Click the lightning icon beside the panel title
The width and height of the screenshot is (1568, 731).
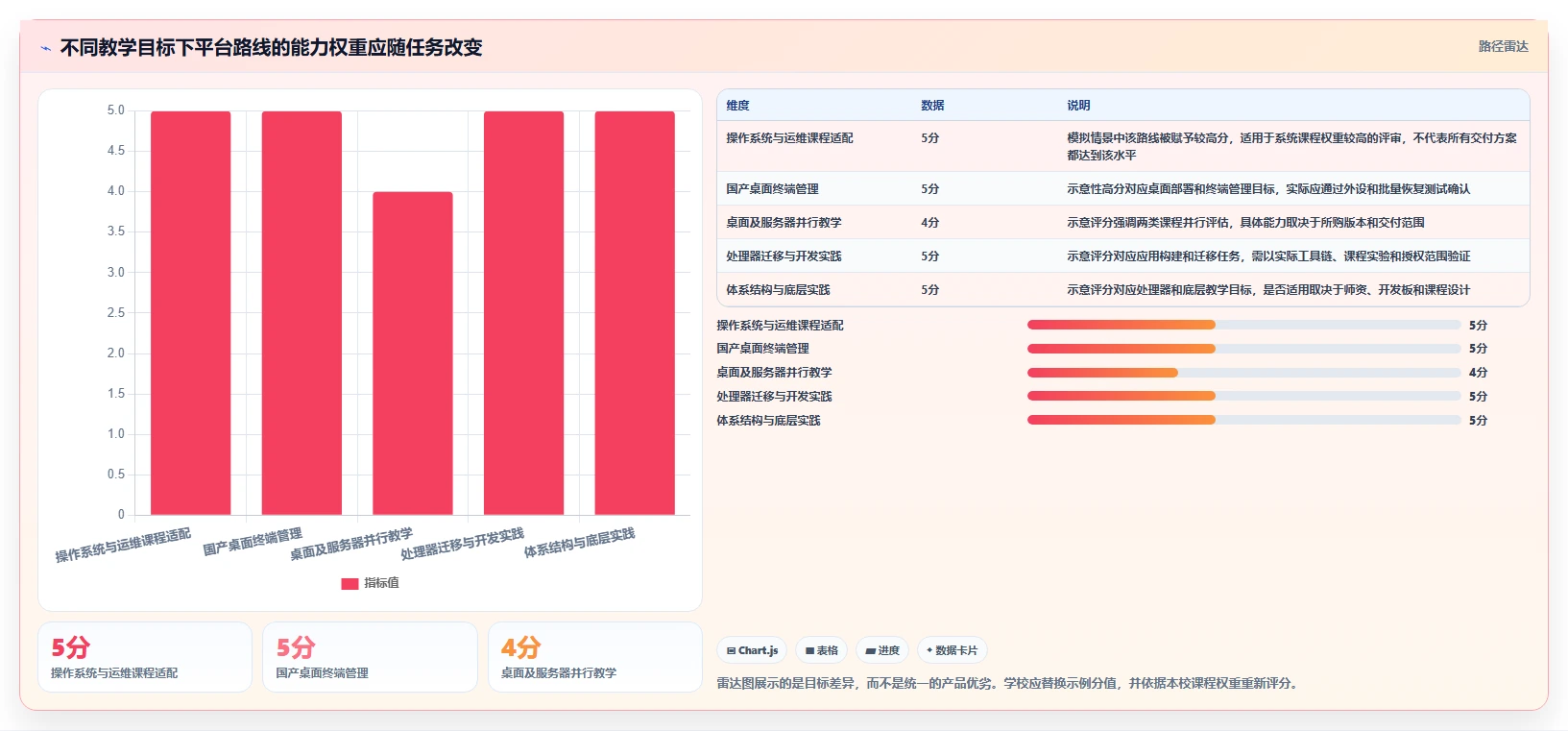pyautogui.click(x=45, y=48)
